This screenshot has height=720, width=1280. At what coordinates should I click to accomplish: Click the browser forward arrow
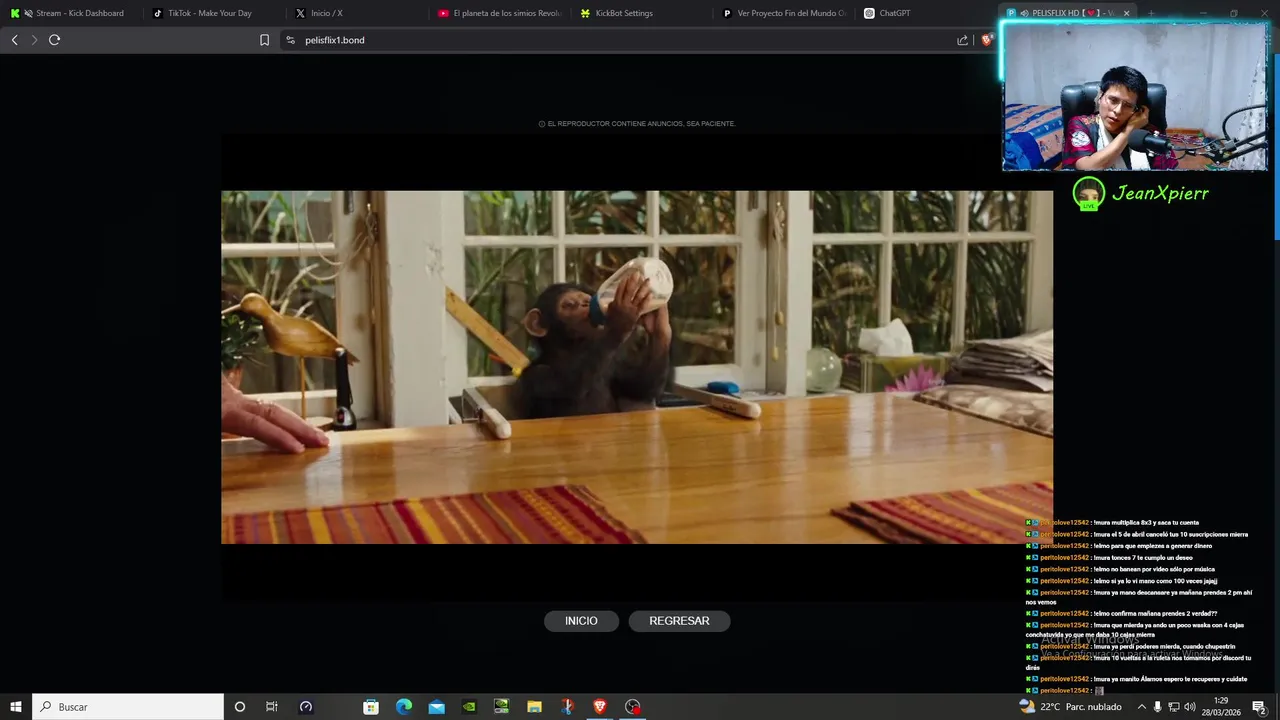point(34,40)
